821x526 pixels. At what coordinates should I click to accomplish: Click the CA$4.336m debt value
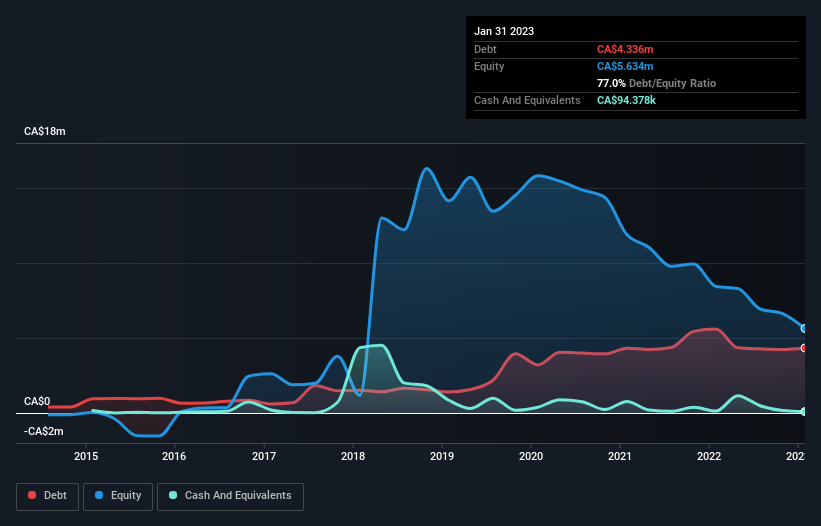click(625, 49)
